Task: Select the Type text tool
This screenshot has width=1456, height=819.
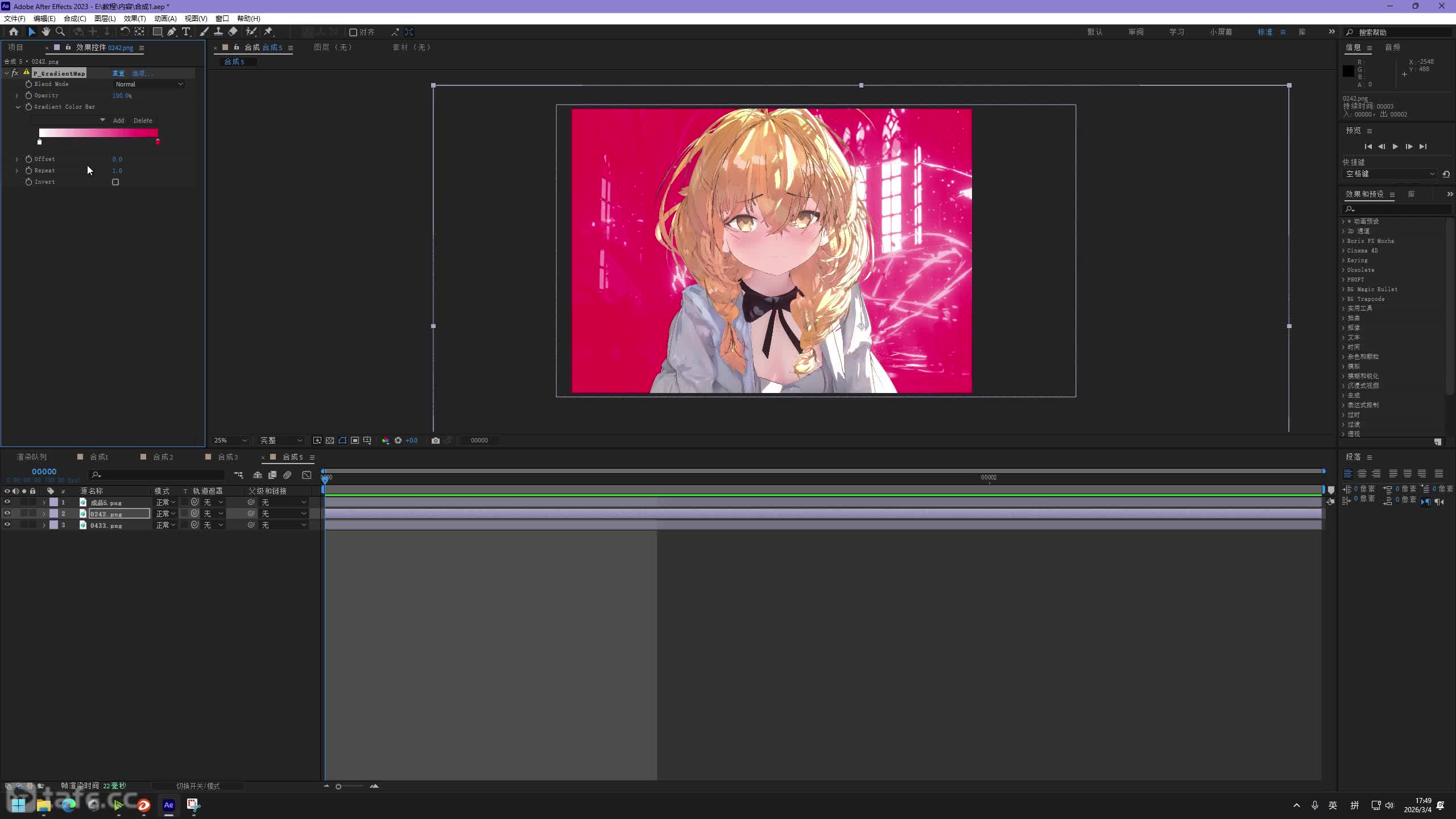Action: pyautogui.click(x=186, y=32)
